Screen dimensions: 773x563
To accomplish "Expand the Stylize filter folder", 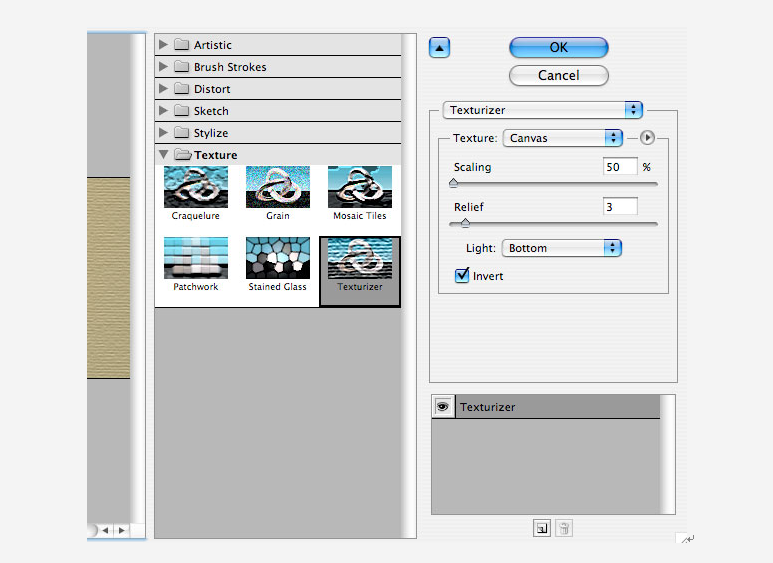I will click(163, 133).
